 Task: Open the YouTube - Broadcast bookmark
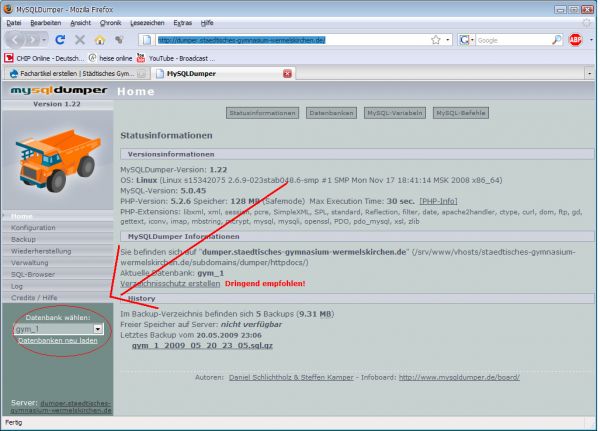tap(176, 58)
